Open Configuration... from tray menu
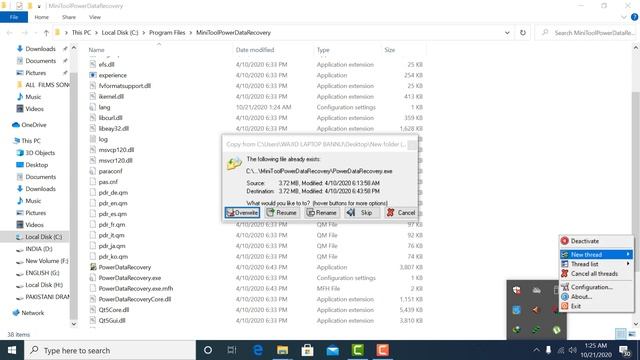The height and width of the screenshot is (360, 640). tap(596, 287)
